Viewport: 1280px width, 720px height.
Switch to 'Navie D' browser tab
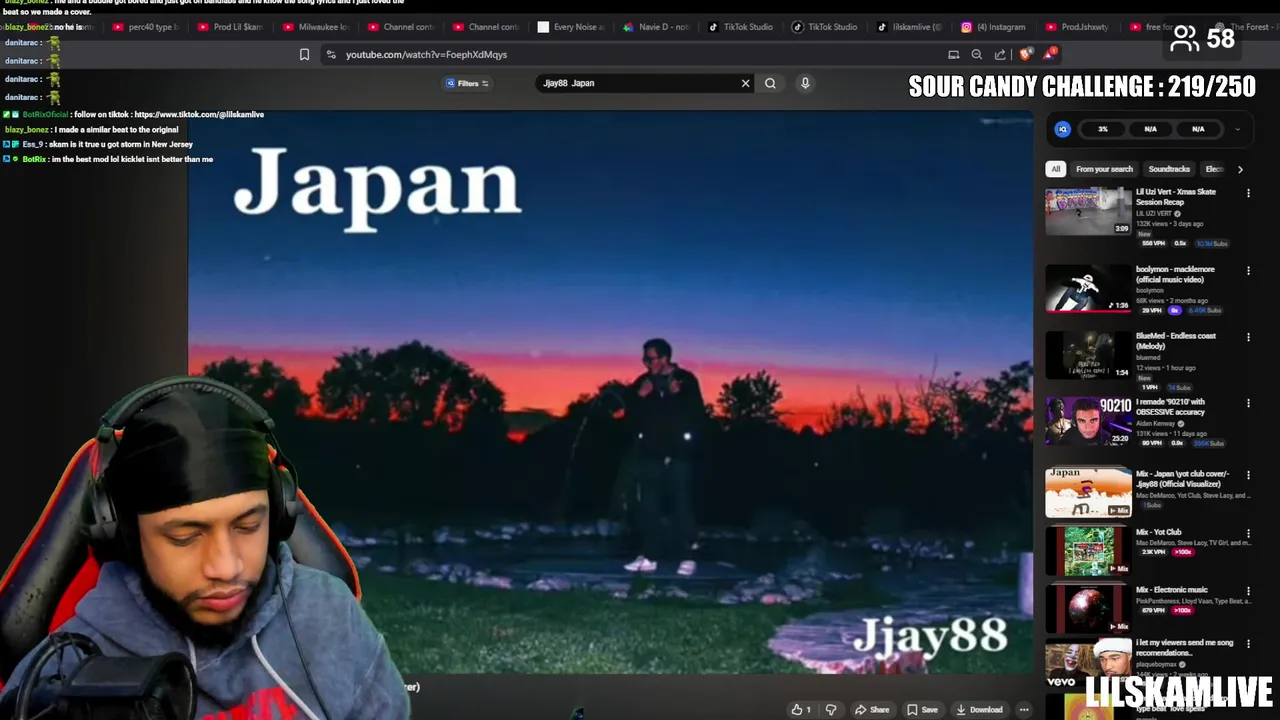click(x=655, y=27)
